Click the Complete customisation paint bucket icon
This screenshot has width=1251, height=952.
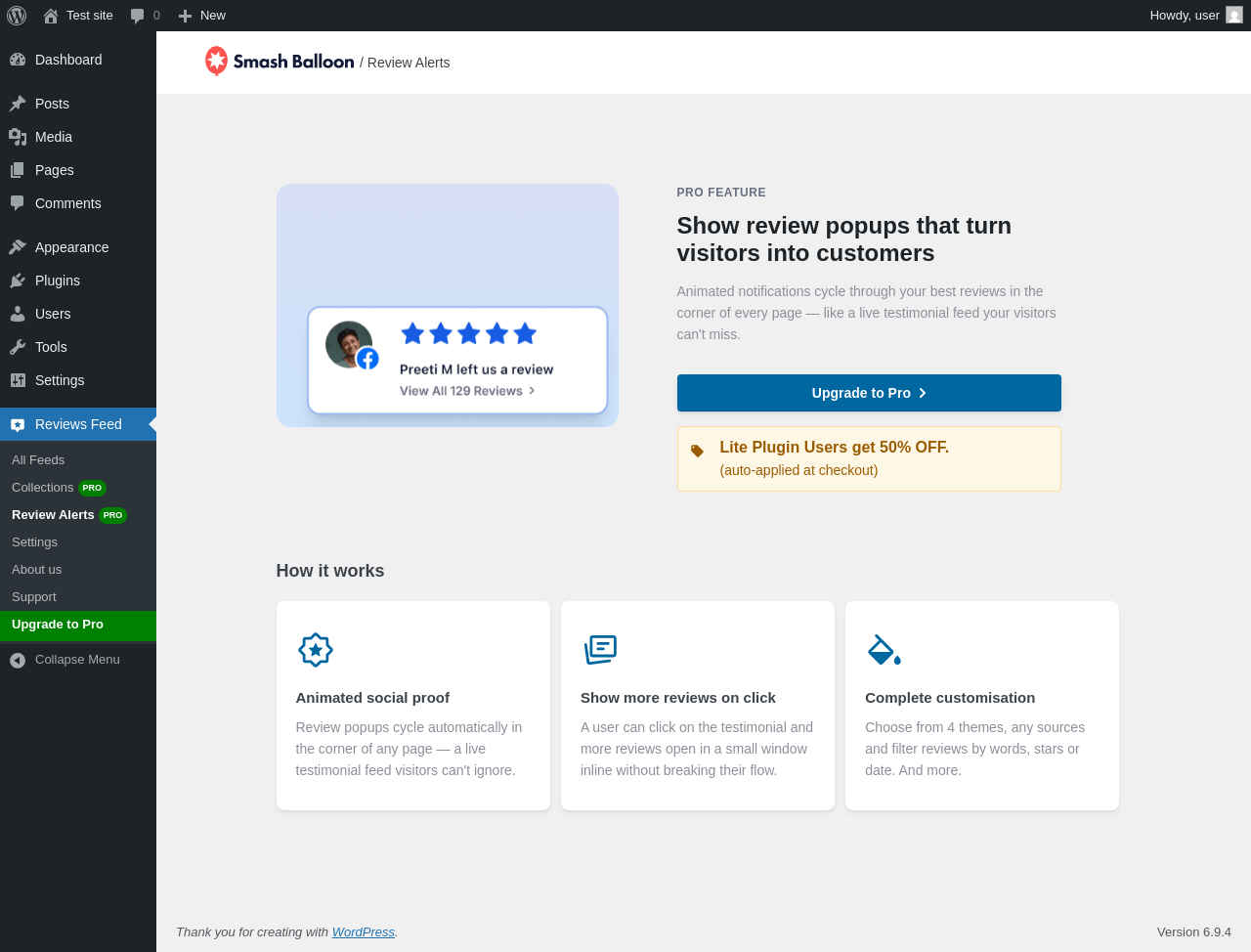(x=884, y=650)
